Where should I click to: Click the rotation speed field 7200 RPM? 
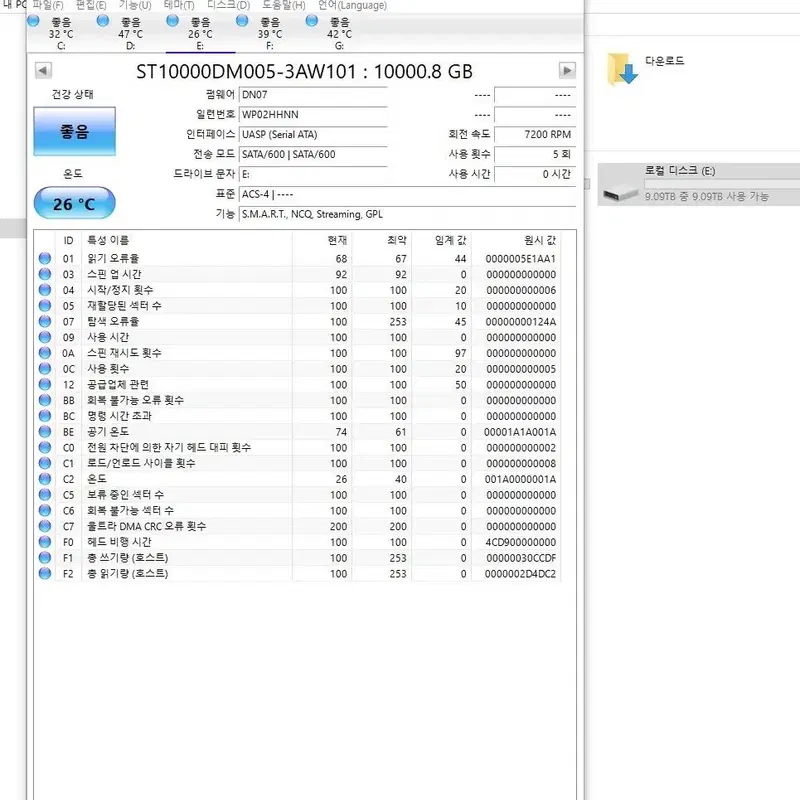click(x=535, y=135)
